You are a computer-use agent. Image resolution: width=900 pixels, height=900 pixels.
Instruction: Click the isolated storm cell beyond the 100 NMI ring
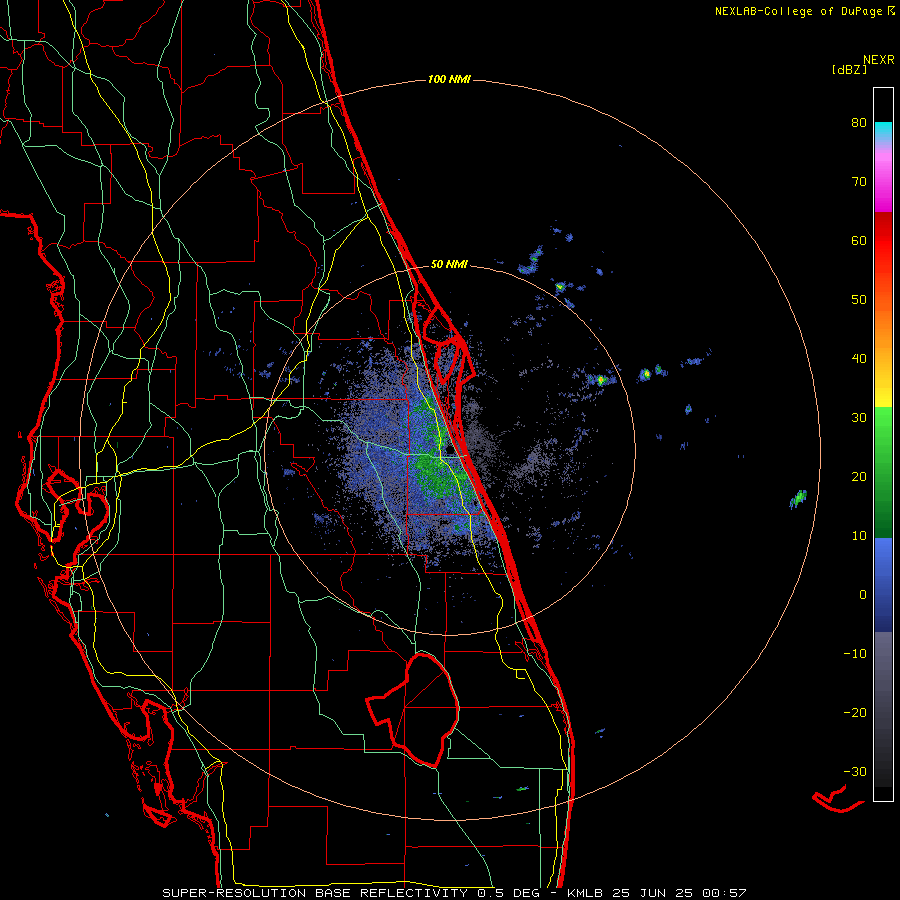[798, 499]
